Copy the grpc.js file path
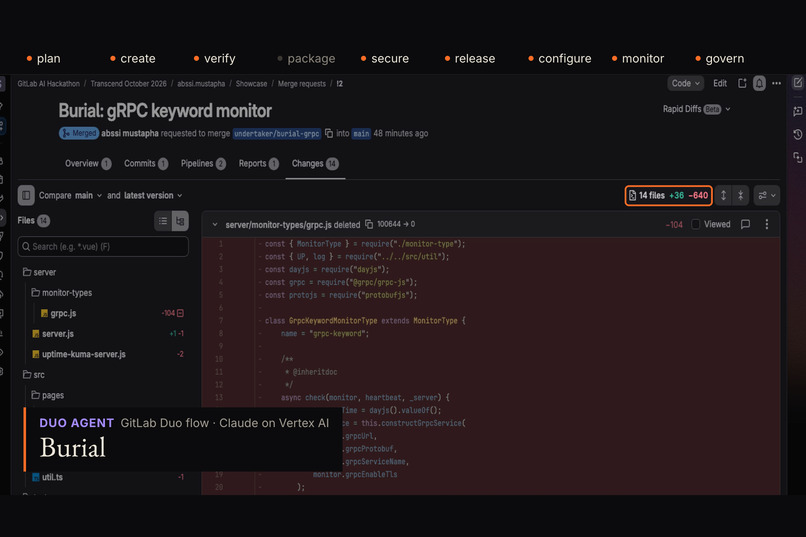Viewport: 806px width, 537px height. coord(369,224)
